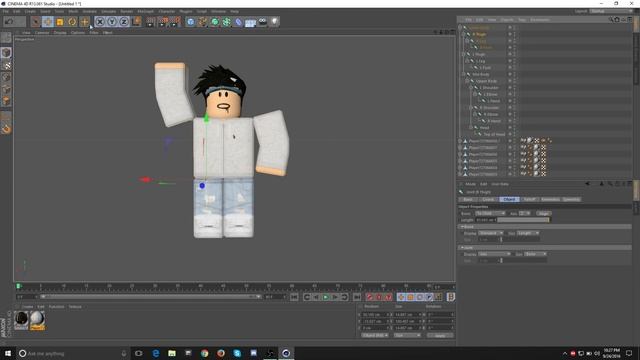Open Chrome from the Windows taskbar
Viewport: 640px width, 360px height.
point(204,353)
